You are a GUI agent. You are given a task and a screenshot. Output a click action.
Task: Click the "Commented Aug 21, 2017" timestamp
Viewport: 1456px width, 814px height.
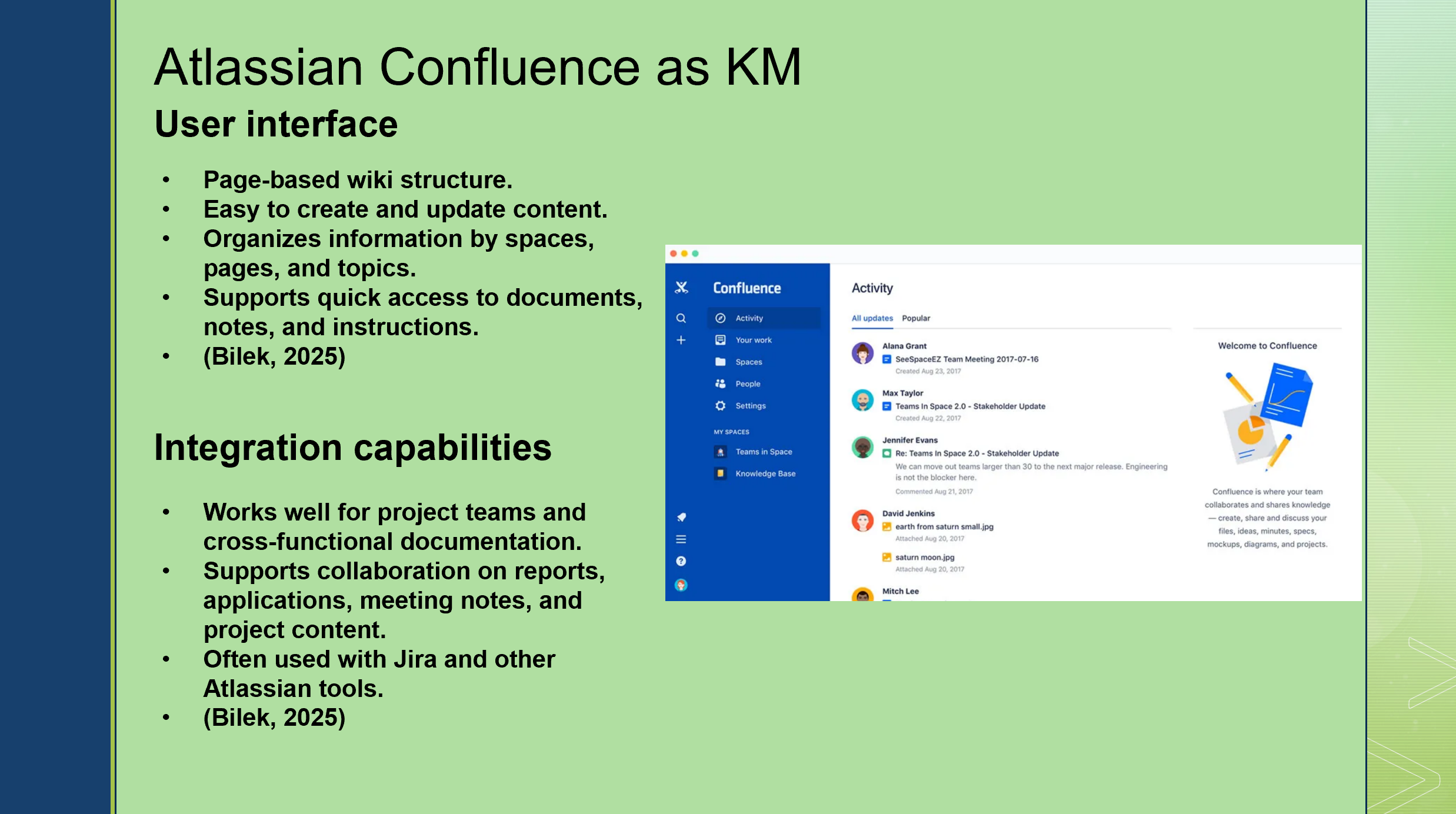(934, 492)
